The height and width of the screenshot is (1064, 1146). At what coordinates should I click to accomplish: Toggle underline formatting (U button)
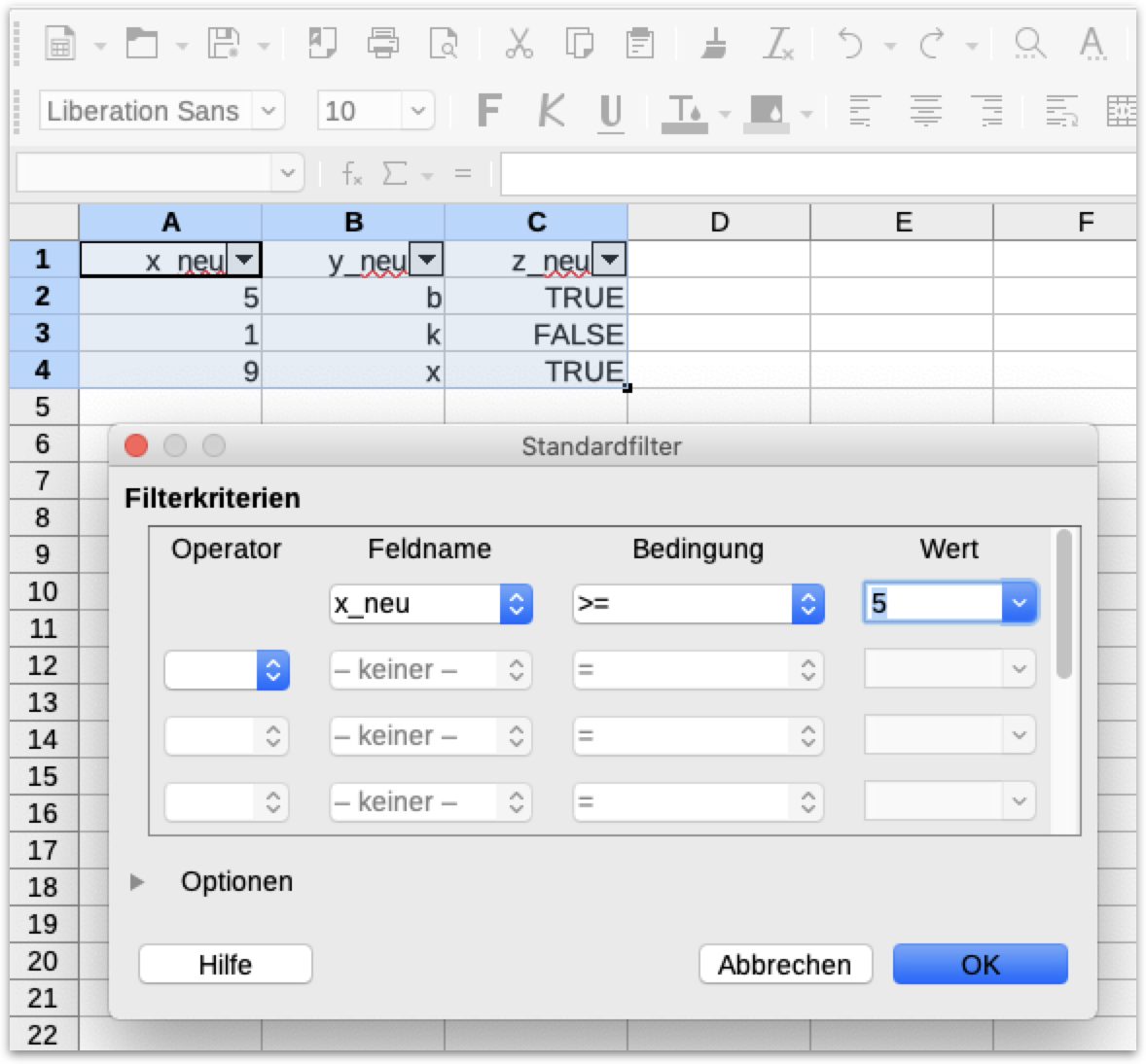(x=611, y=112)
